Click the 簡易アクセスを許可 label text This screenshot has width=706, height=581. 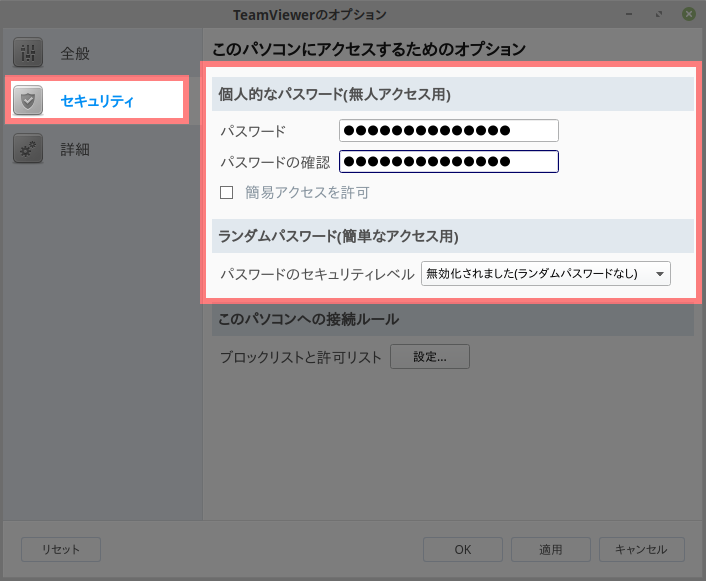pos(307,192)
